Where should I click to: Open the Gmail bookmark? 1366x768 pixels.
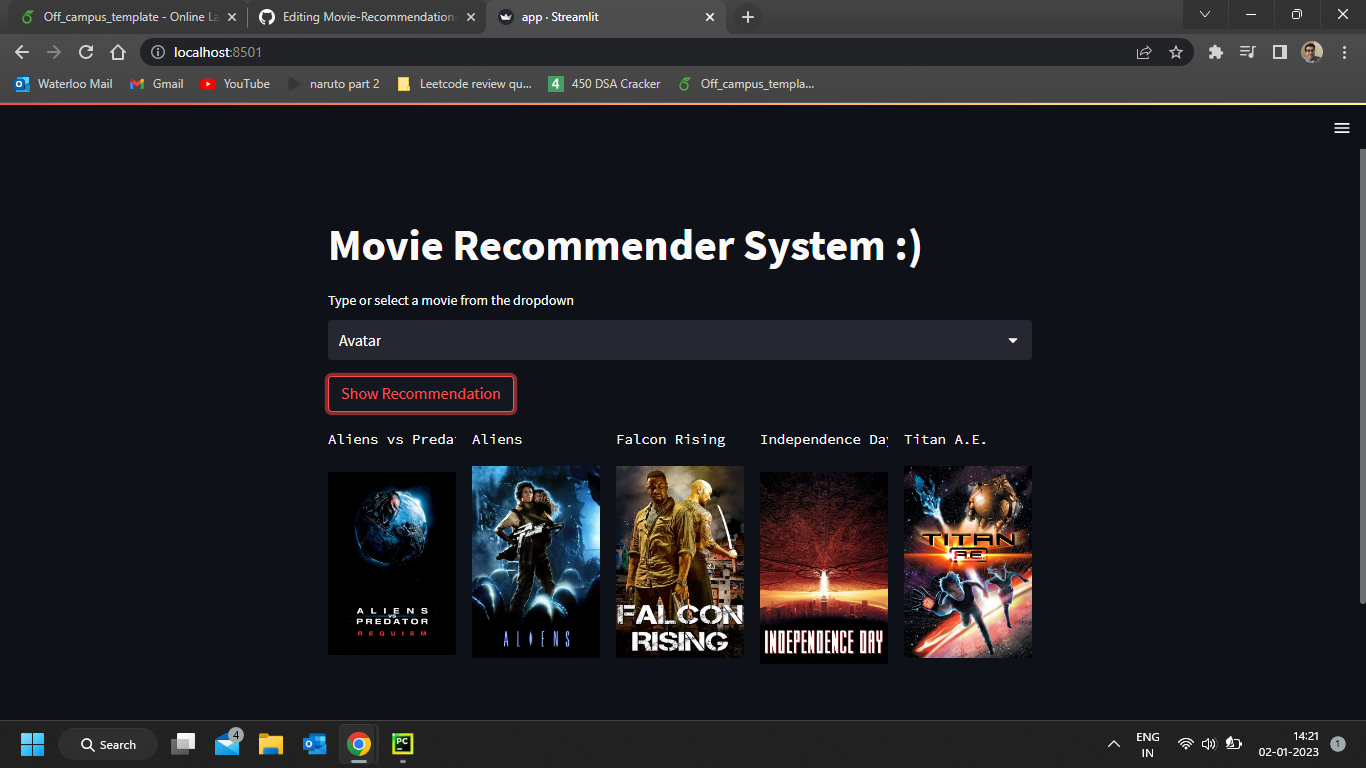click(x=157, y=84)
